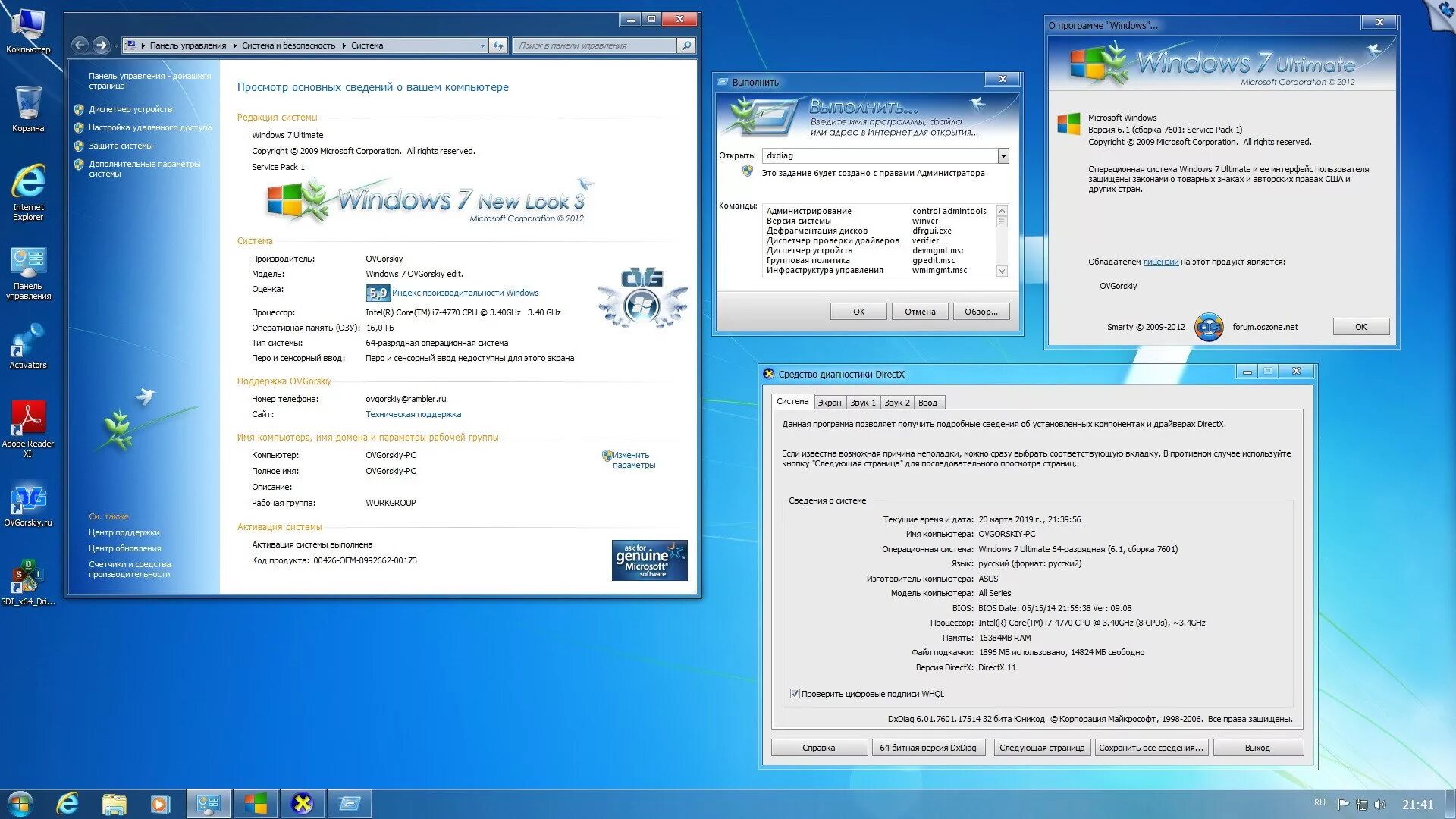Click the Control Panel search field
The height and width of the screenshot is (819, 1456).
[595, 45]
